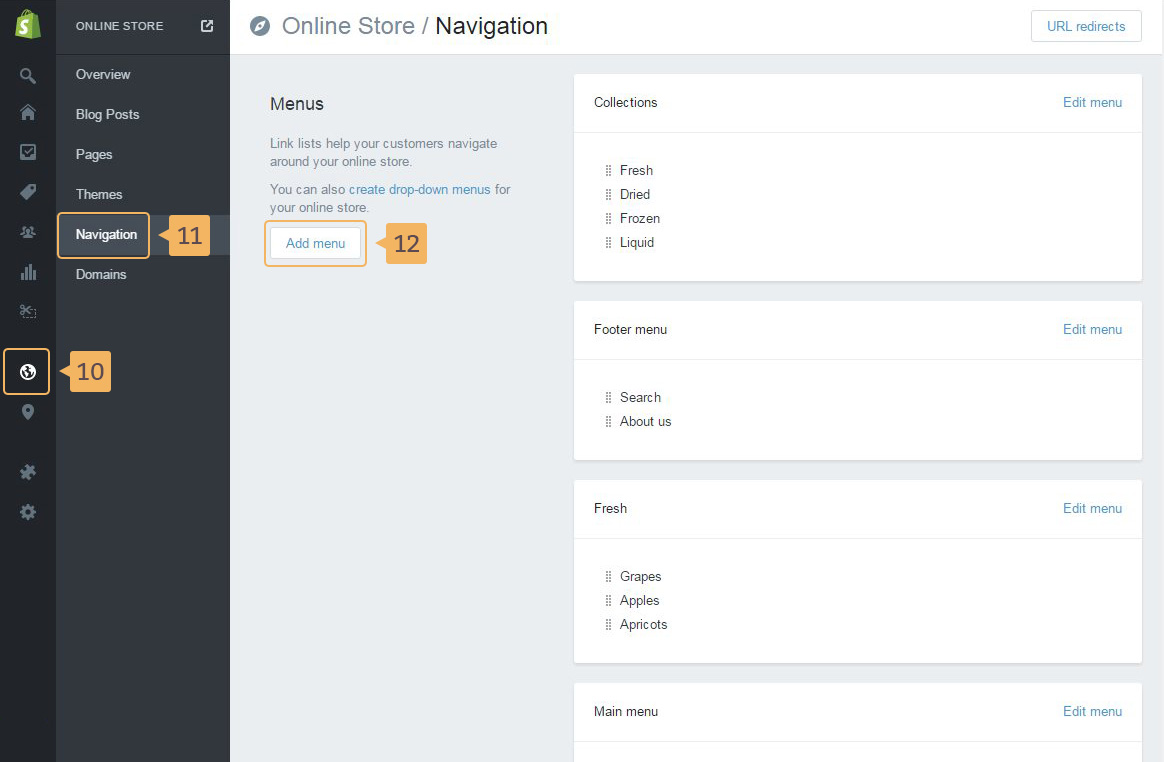
Task: Open the location pin icon in the sidebar
Action: pyautogui.click(x=28, y=412)
